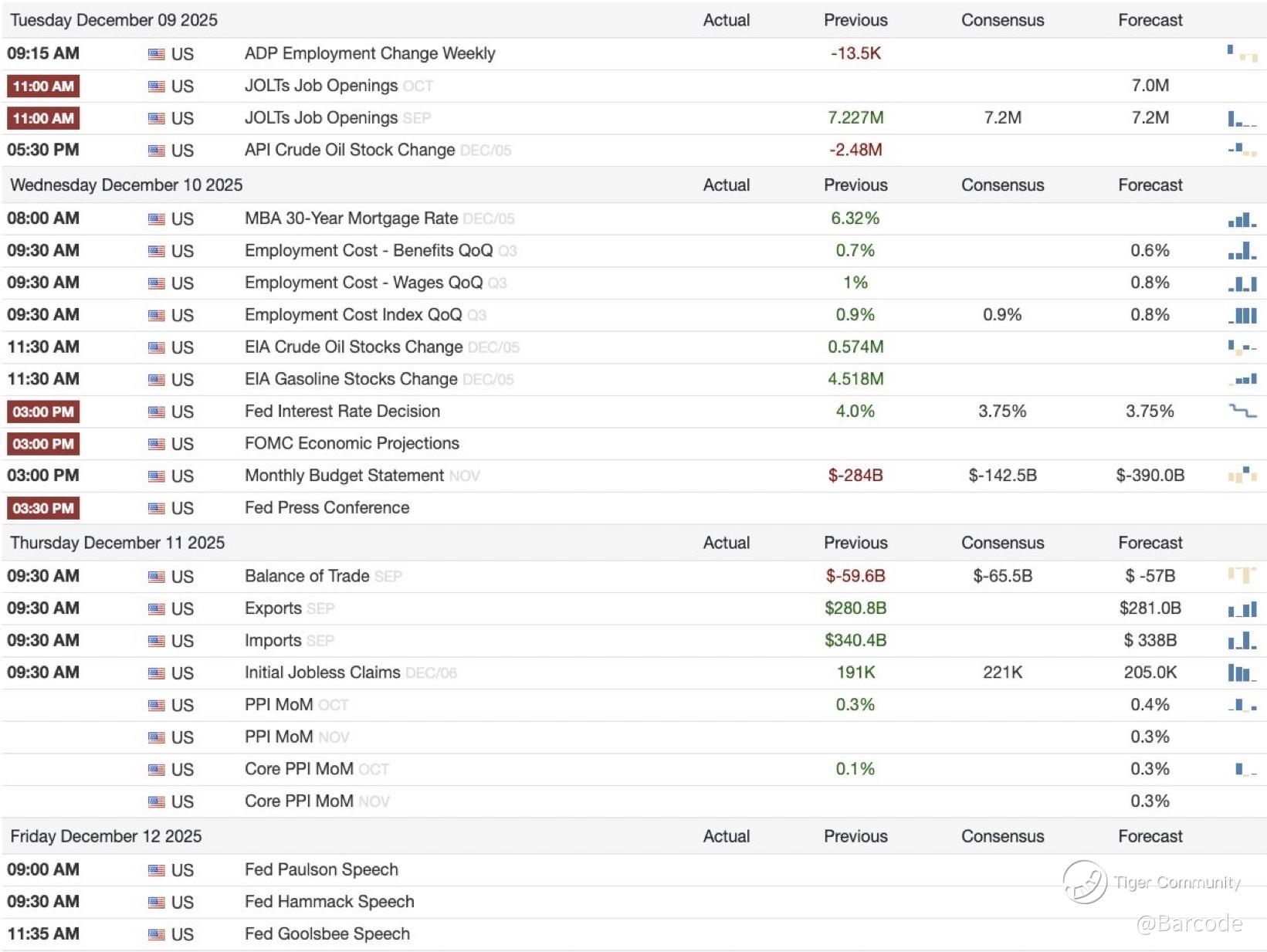Open chart icon for MBA 30-Year Mortgage Rate

point(1242,220)
